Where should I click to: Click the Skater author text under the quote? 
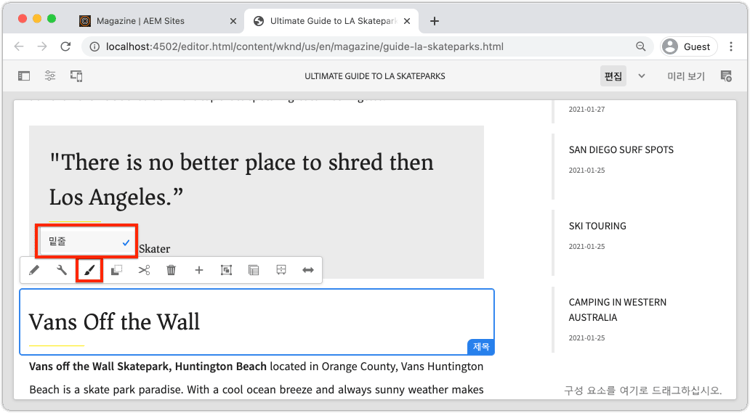[x=154, y=249]
